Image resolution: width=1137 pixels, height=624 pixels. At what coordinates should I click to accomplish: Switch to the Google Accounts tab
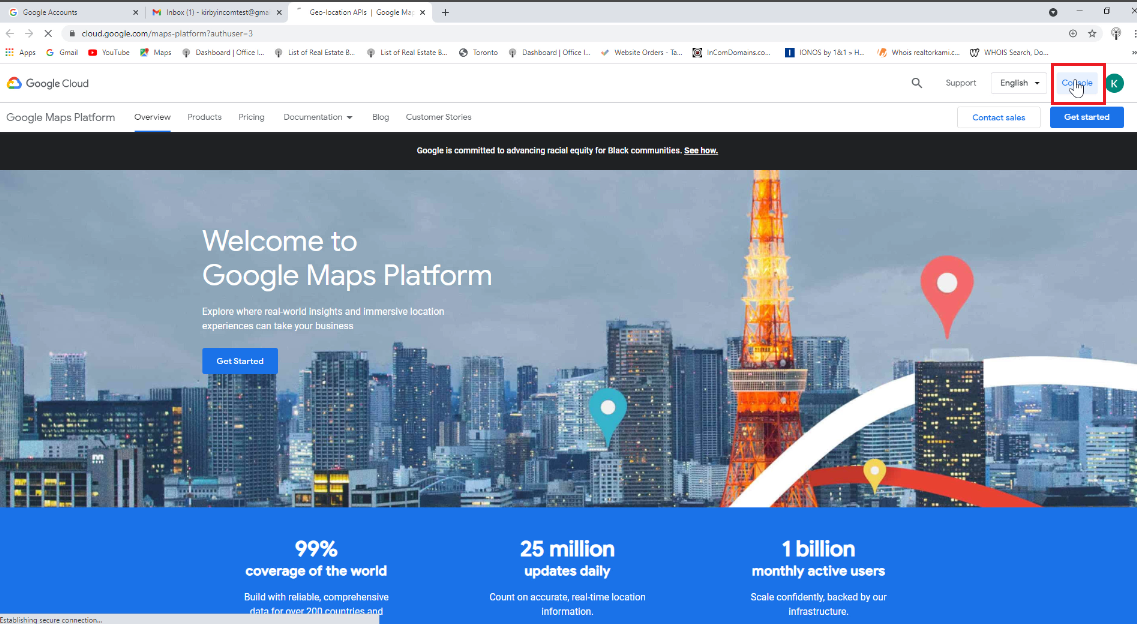(70, 12)
